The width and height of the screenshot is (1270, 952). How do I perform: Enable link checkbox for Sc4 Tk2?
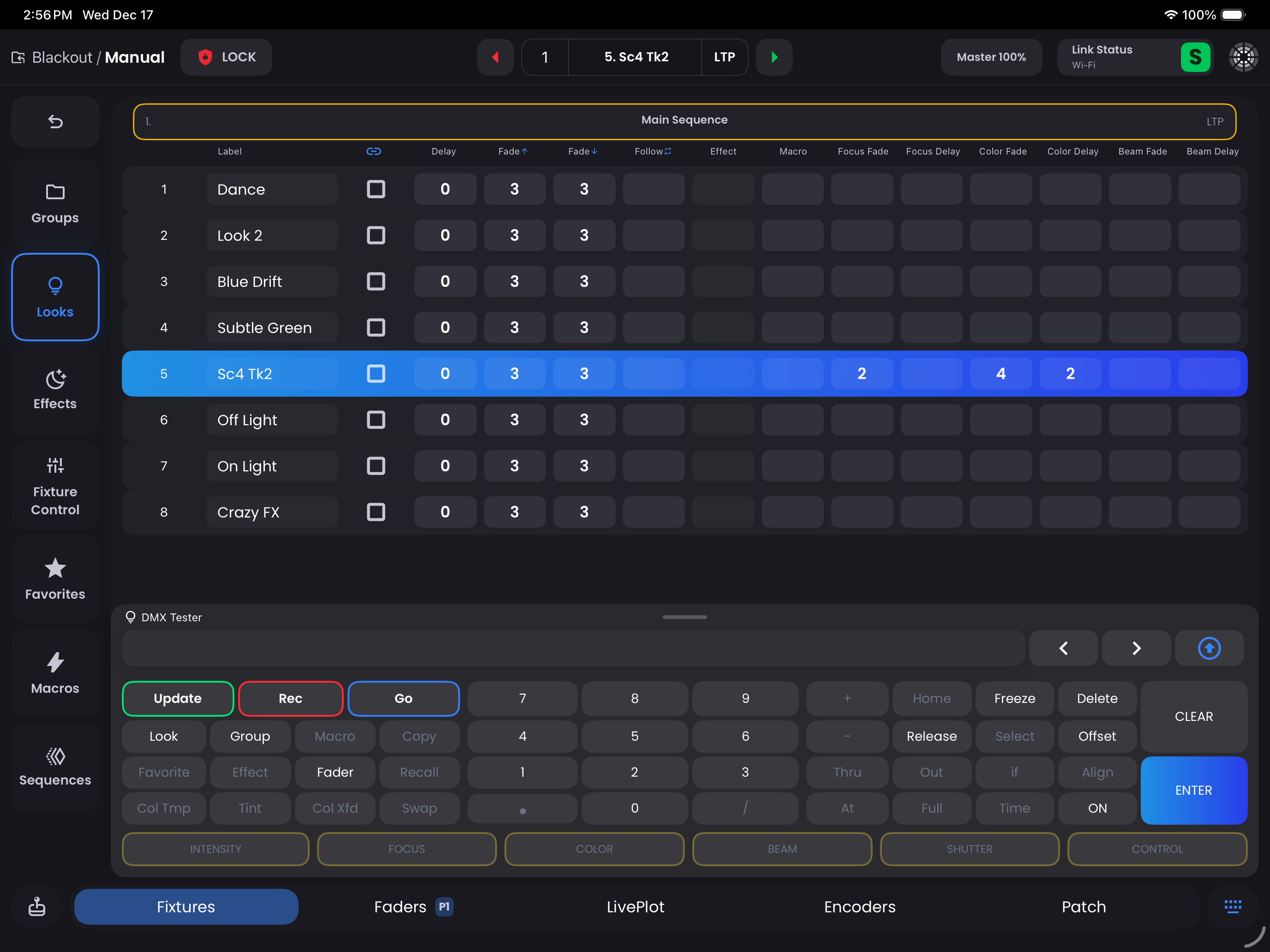pyautogui.click(x=376, y=374)
